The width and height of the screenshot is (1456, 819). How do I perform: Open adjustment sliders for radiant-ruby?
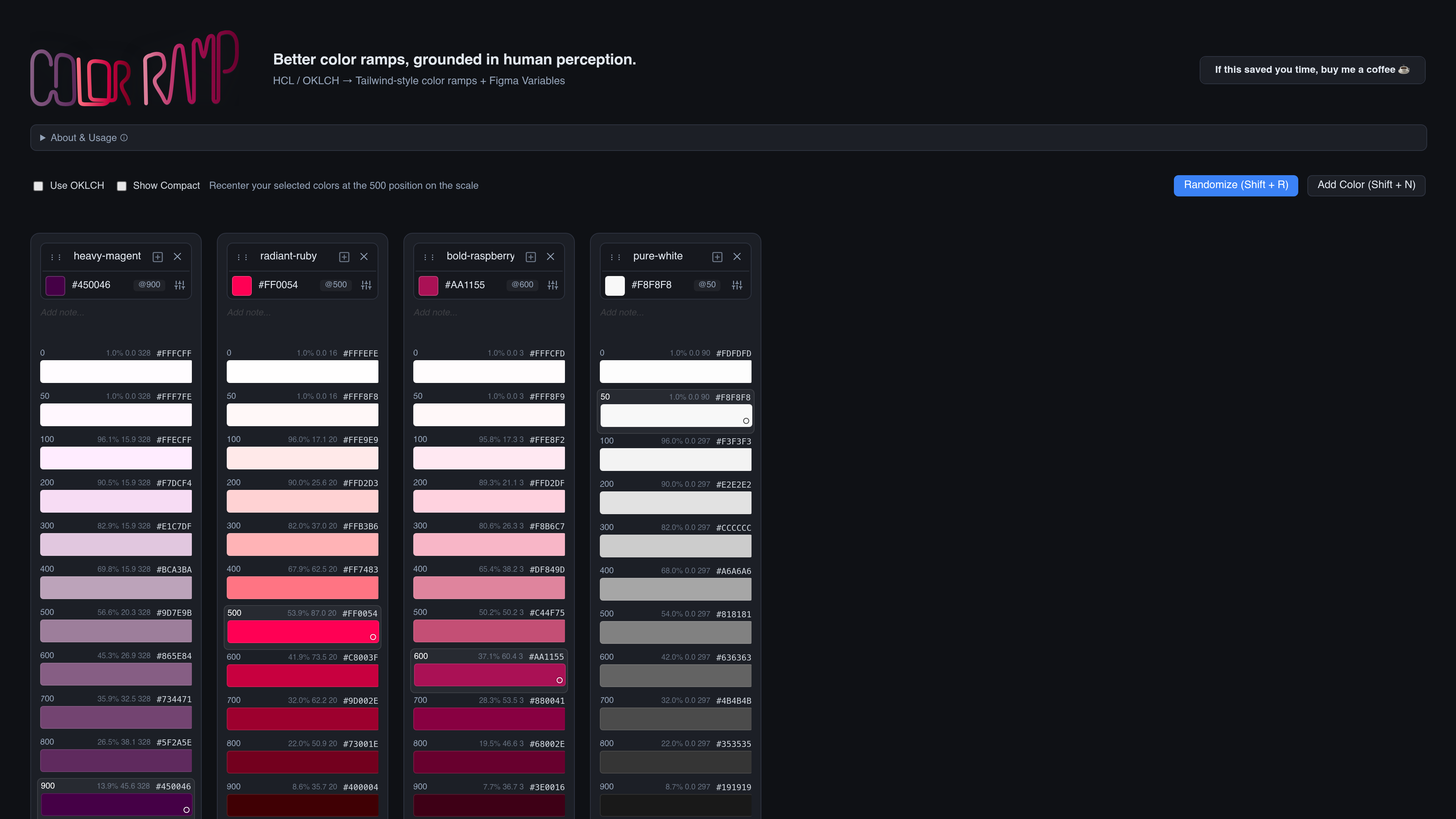366,285
